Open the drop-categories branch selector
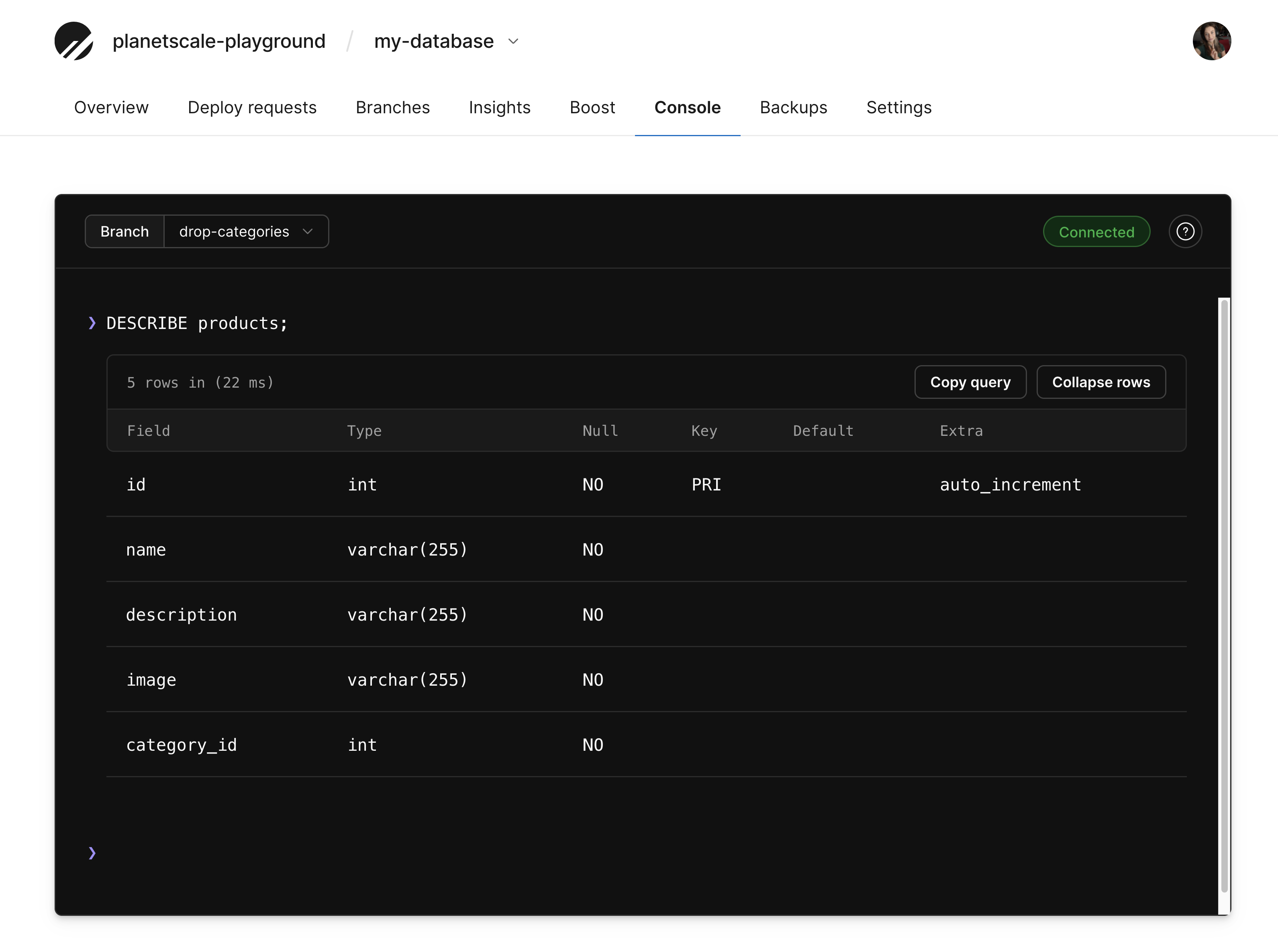This screenshot has width=1278, height=952. click(x=247, y=232)
